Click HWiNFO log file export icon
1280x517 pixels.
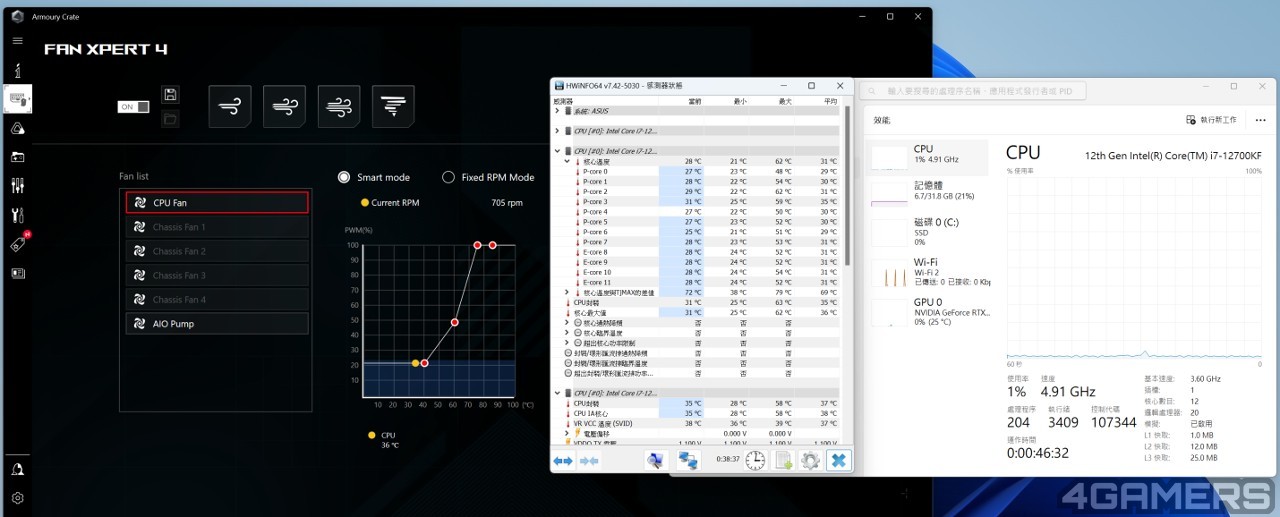click(784, 460)
